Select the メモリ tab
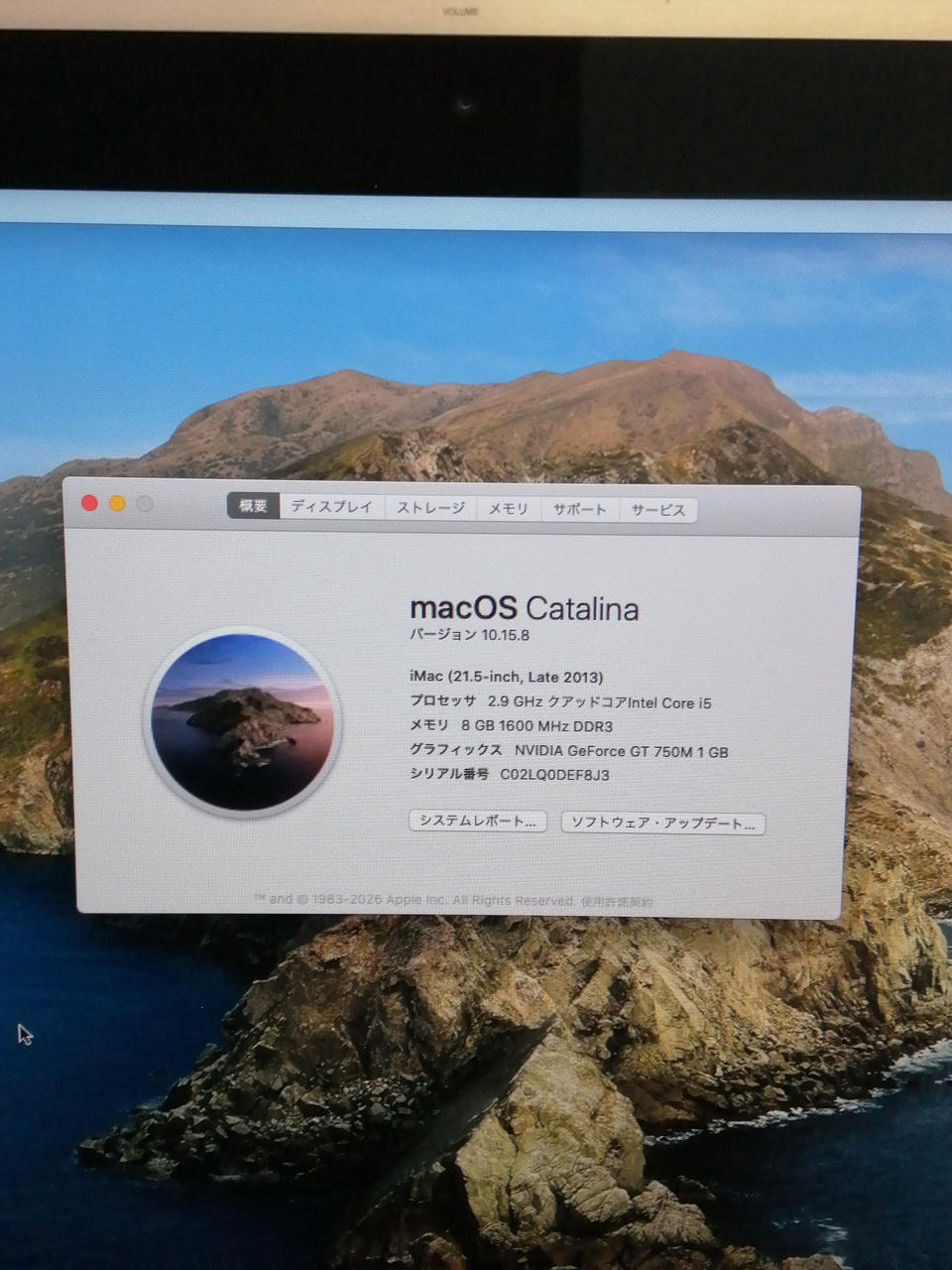 coord(509,508)
